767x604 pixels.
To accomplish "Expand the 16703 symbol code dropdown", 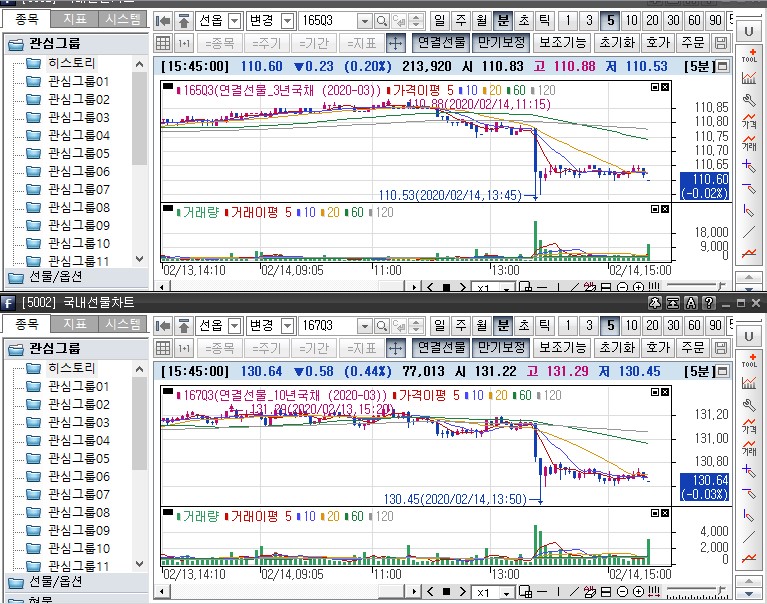I will (364, 326).
